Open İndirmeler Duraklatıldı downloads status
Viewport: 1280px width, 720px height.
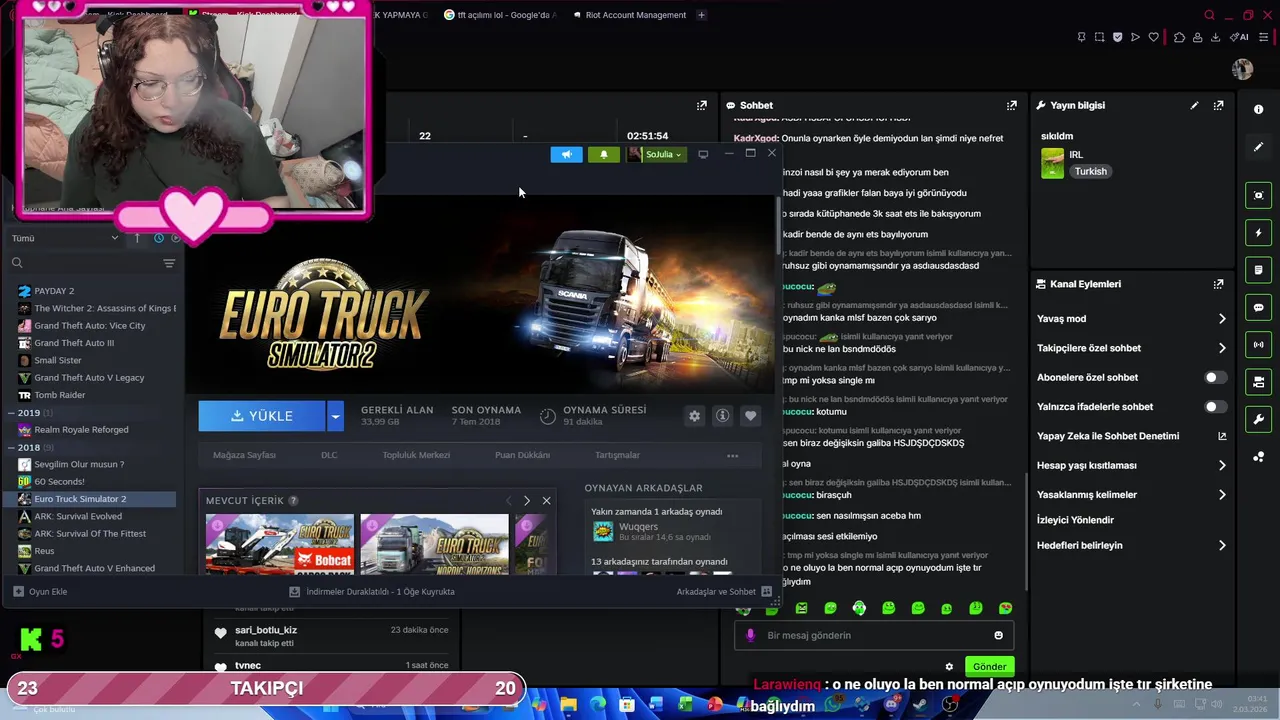[372, 592]
